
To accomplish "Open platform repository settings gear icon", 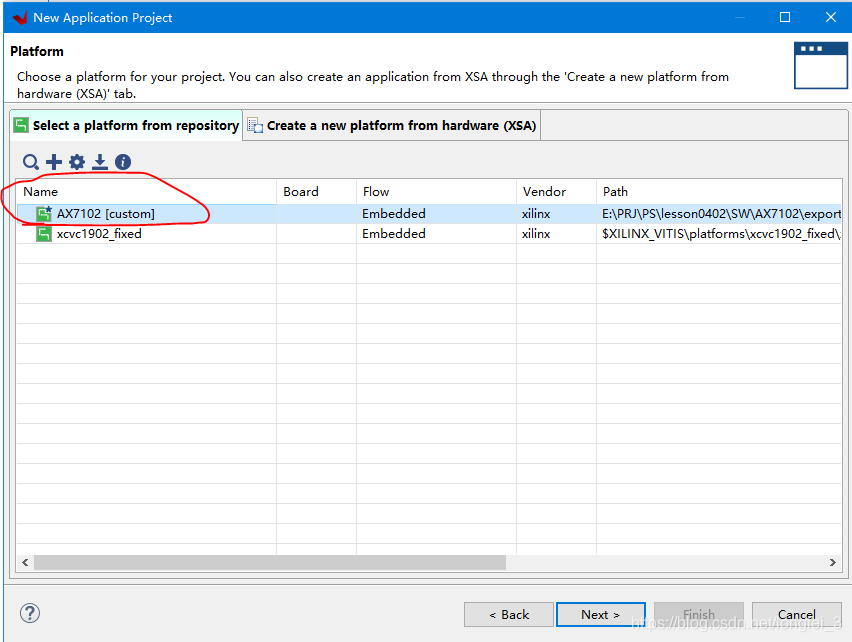I will (x=77, y=162).
